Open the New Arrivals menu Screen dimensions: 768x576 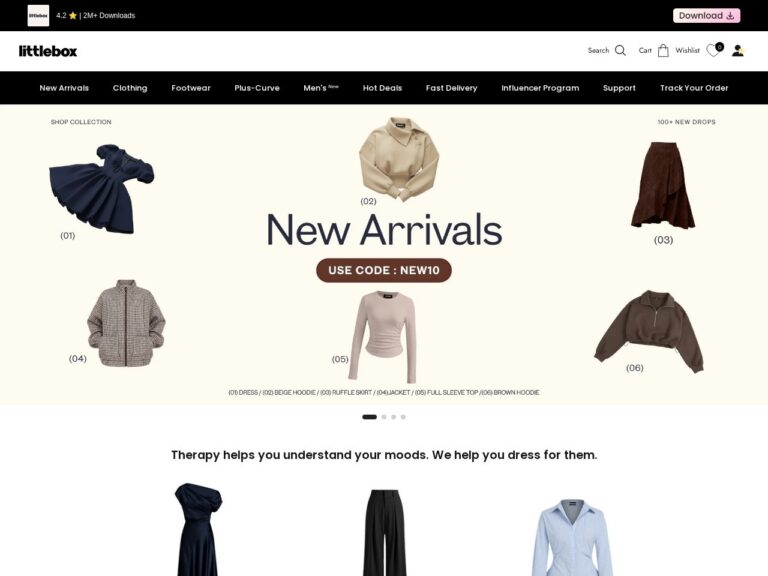[x=64, y=88]
